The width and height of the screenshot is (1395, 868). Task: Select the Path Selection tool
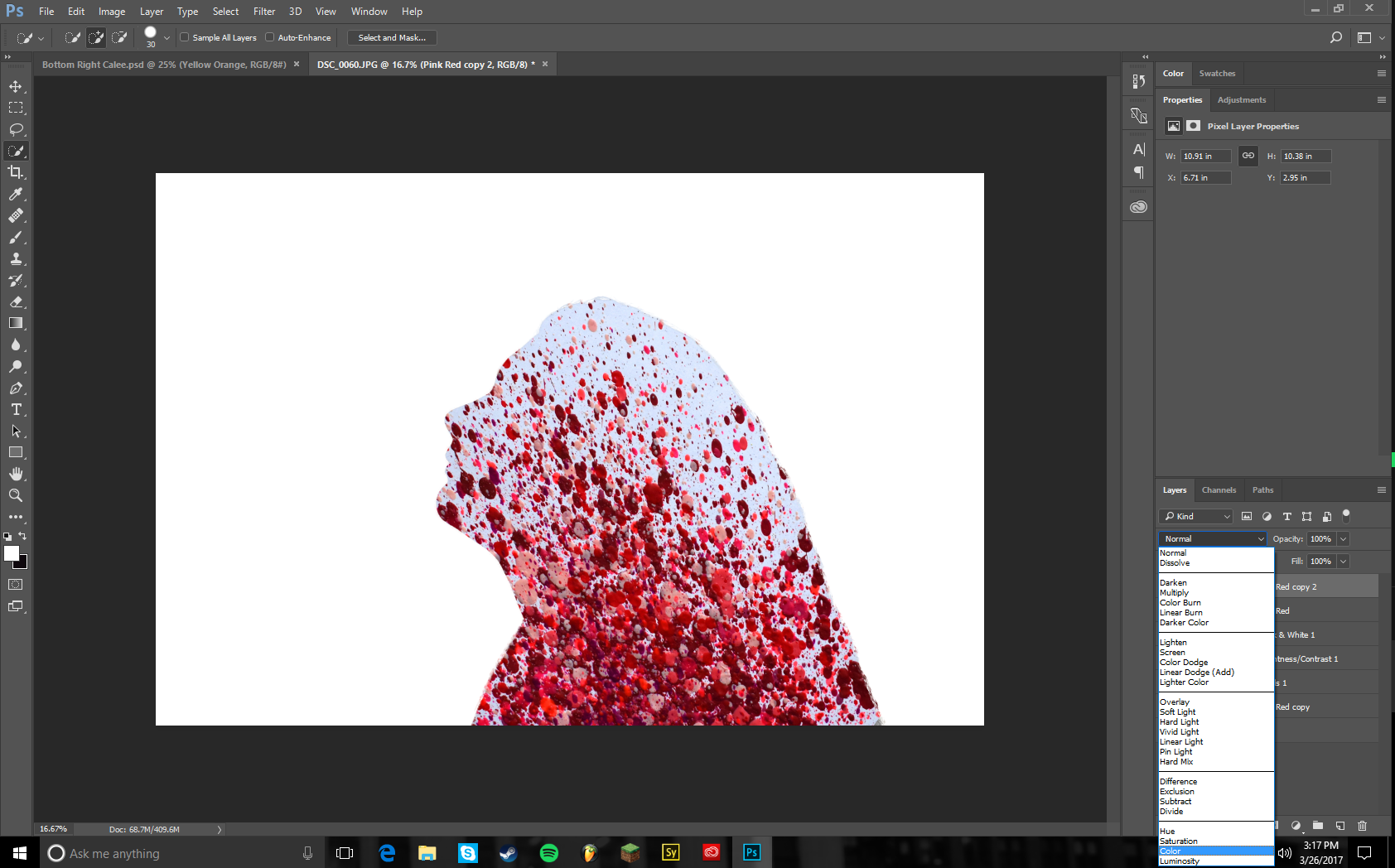(x=16, y=431)
